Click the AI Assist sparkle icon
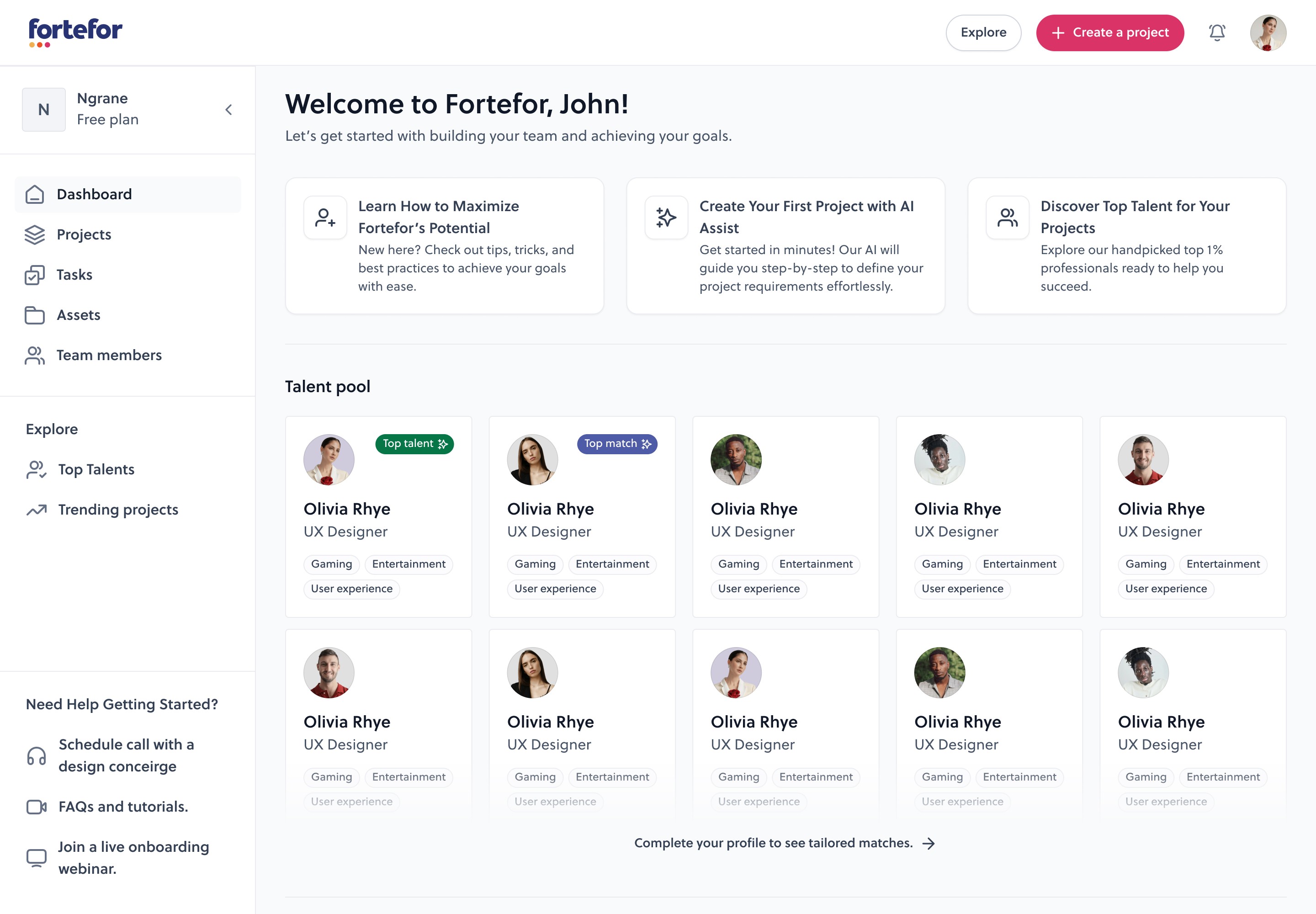1316x914 pixels. 666,218
